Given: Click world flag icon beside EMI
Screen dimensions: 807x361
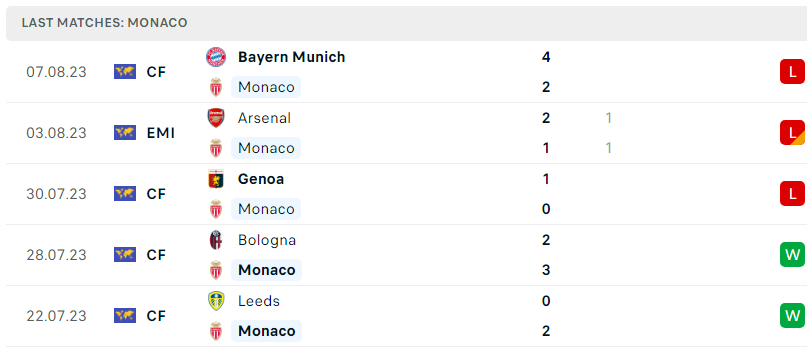Looking at the screenshot, I should pyautogui.click(x=125, y=133).
